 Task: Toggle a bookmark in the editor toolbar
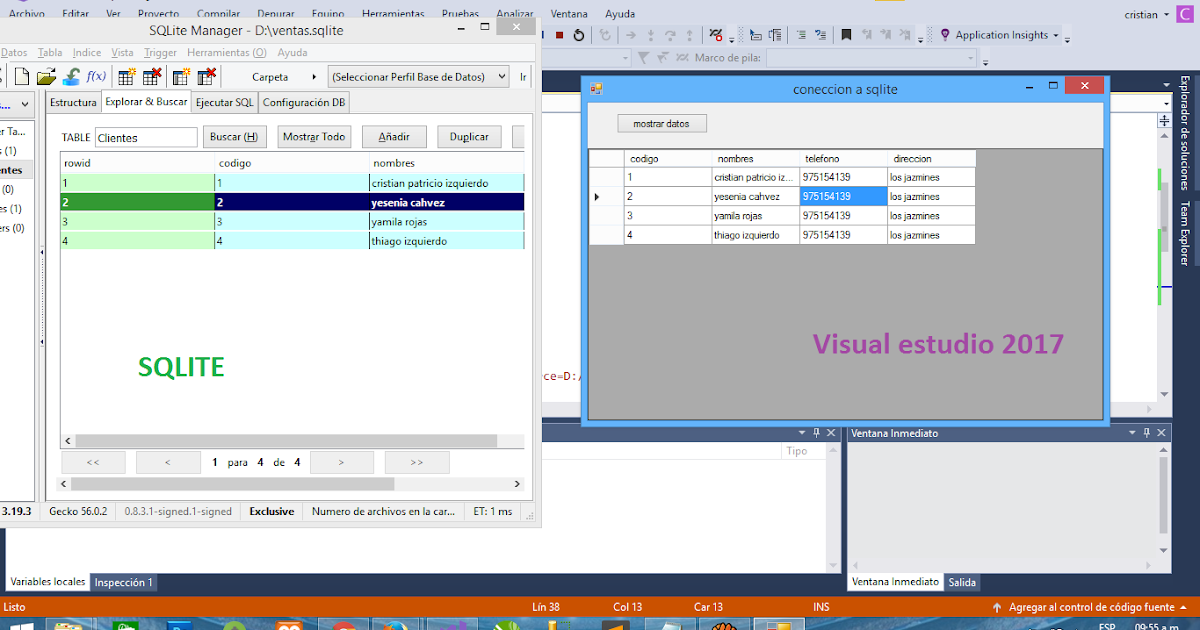847,34
